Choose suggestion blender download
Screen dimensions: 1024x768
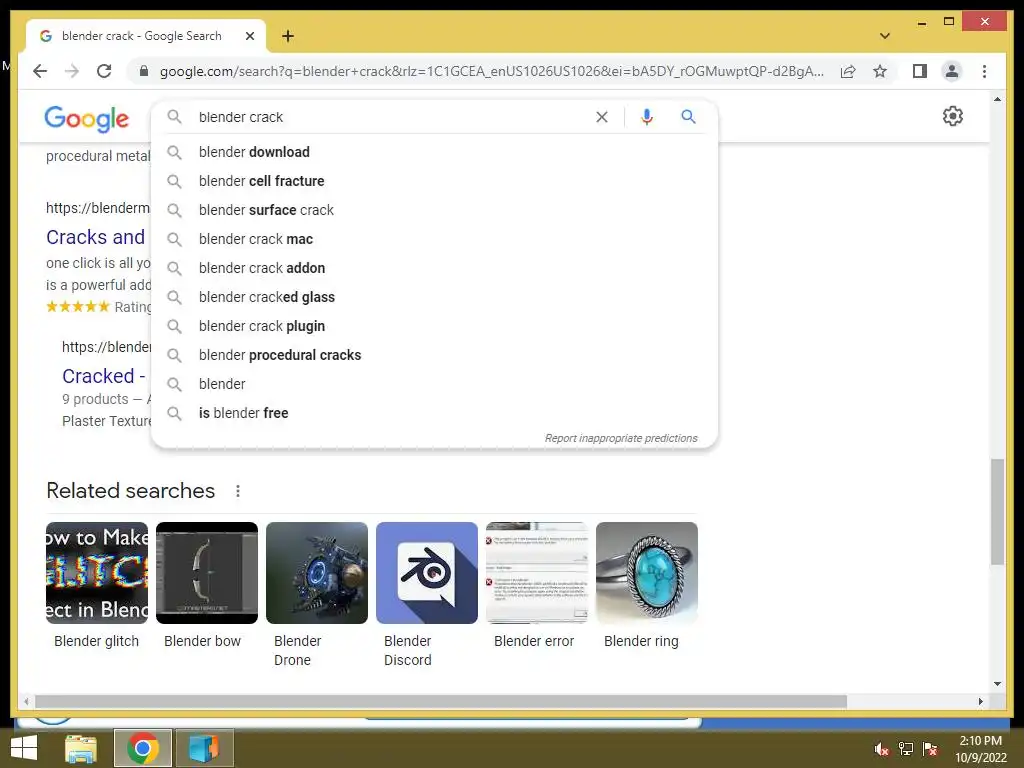click(x=434, y=152)
